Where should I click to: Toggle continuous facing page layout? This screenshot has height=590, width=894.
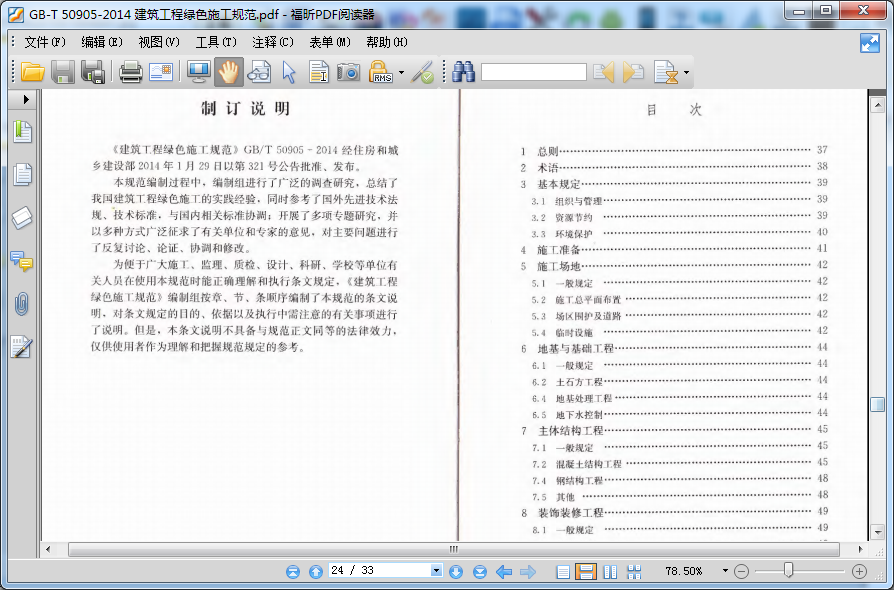633,571
